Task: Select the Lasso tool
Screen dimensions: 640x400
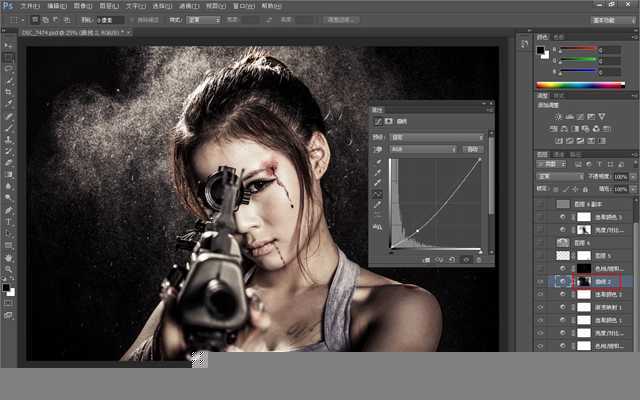Action: coord(8,69)
